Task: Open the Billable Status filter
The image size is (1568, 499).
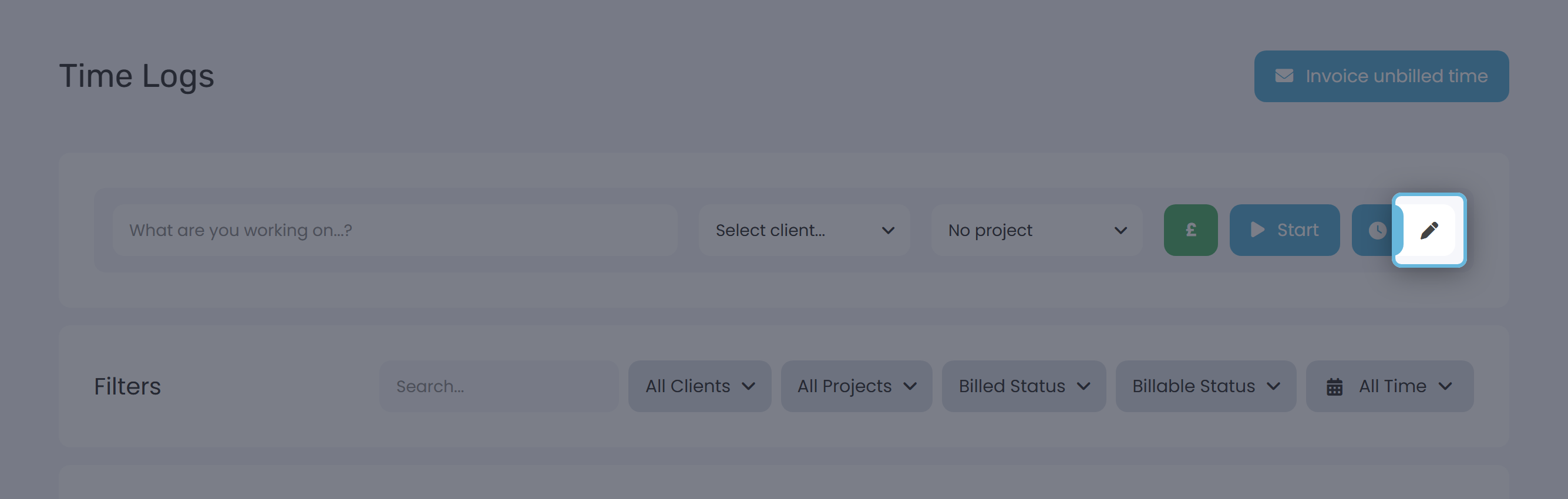Action: (1205, 386)
